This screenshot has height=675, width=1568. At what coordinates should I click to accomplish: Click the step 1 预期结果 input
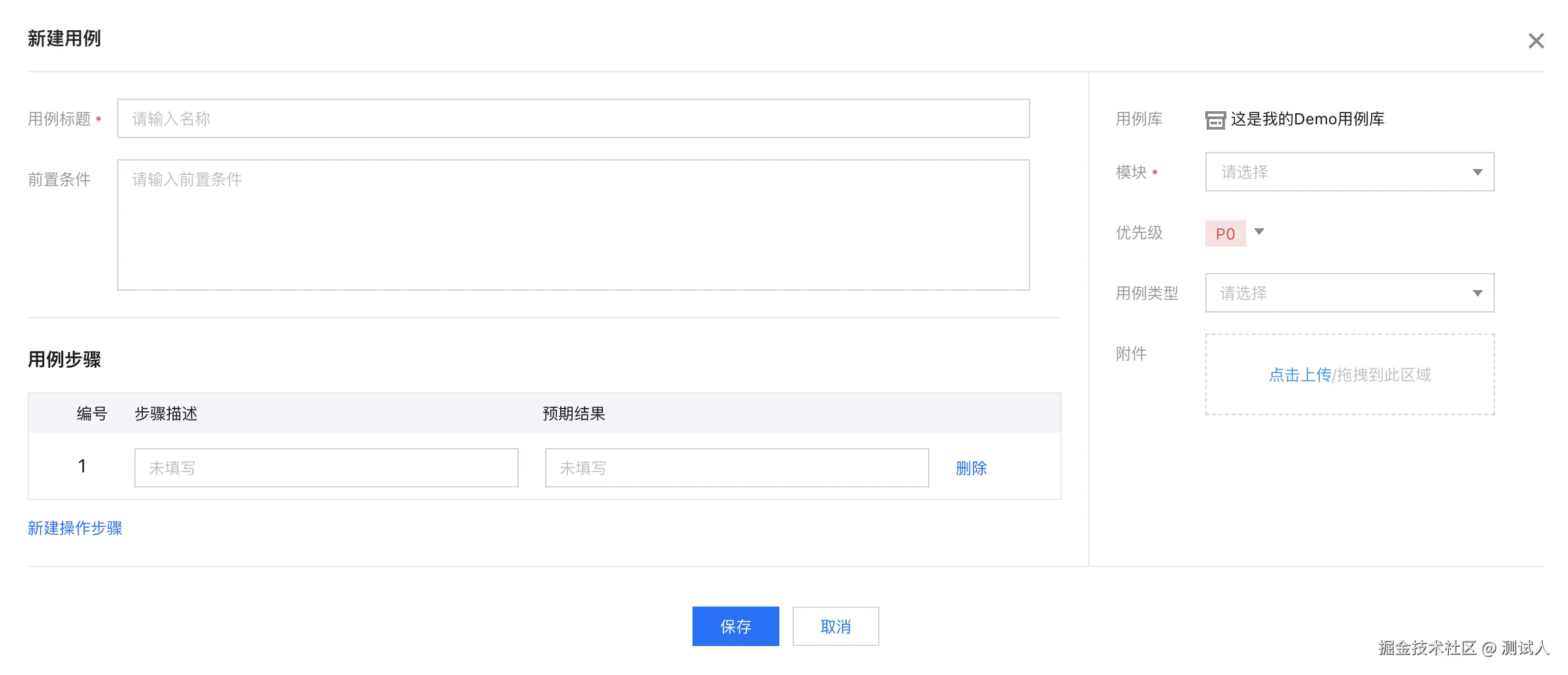click(x=737, y=468)
